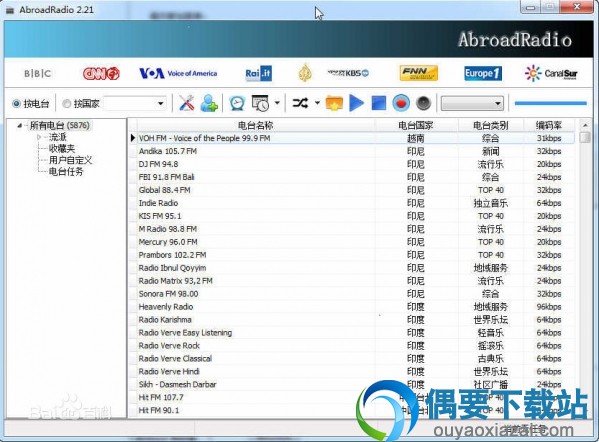This screenshot has width=599, height=442.
Task: Open the Al Jazeera gold logo
Action: (x=305, y=73)
